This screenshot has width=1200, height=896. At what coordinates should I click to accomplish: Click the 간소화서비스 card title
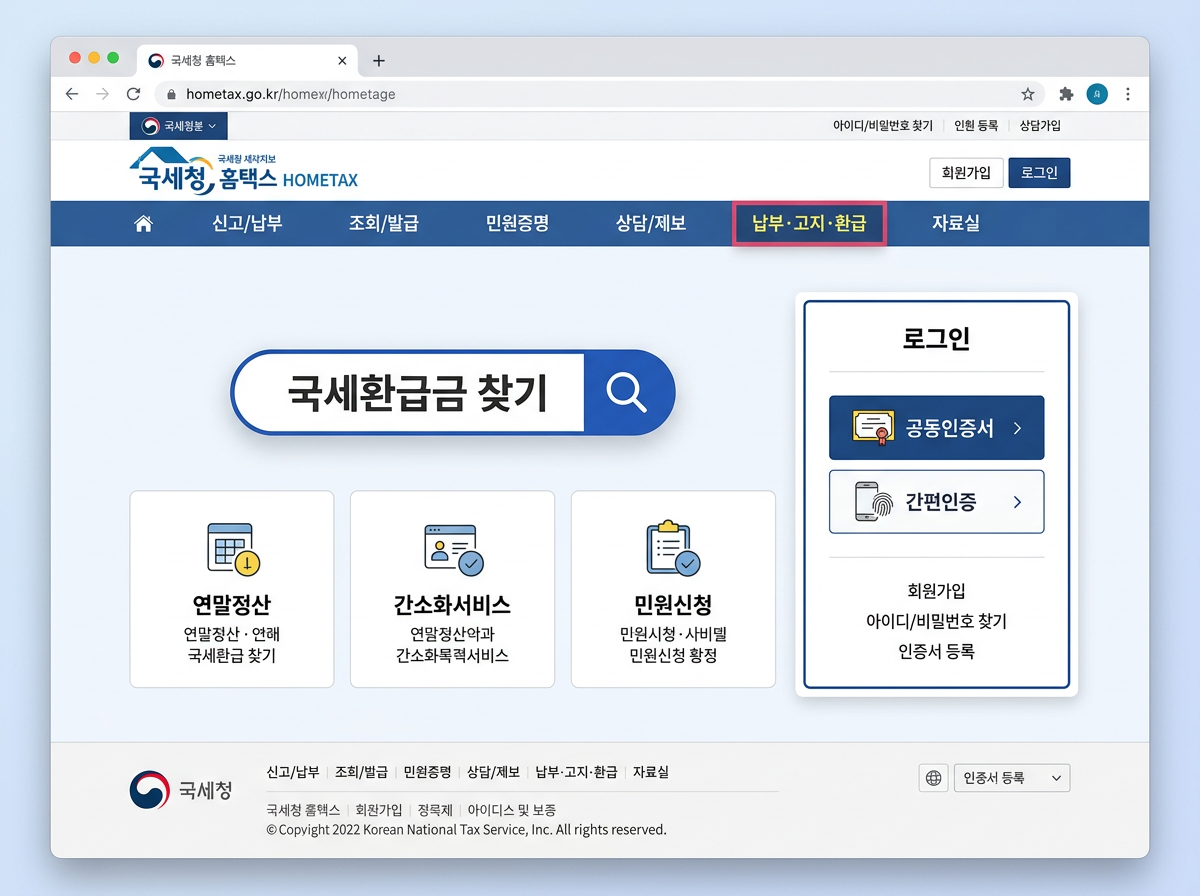point(452,605)
